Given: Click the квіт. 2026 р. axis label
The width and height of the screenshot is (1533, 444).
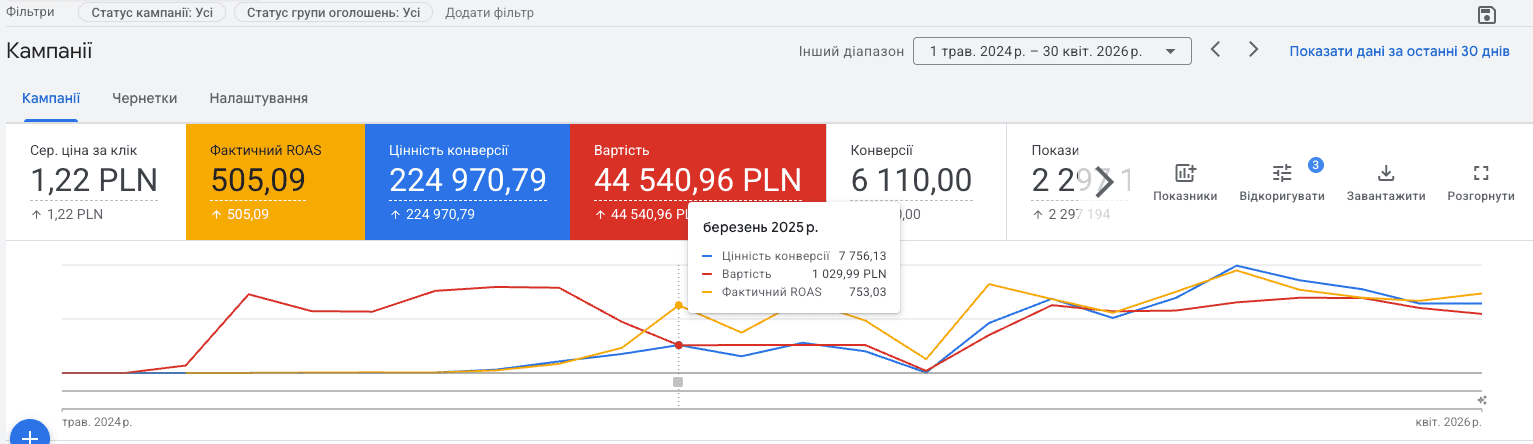Looking at the screenshot, I should coord(1446,422).
